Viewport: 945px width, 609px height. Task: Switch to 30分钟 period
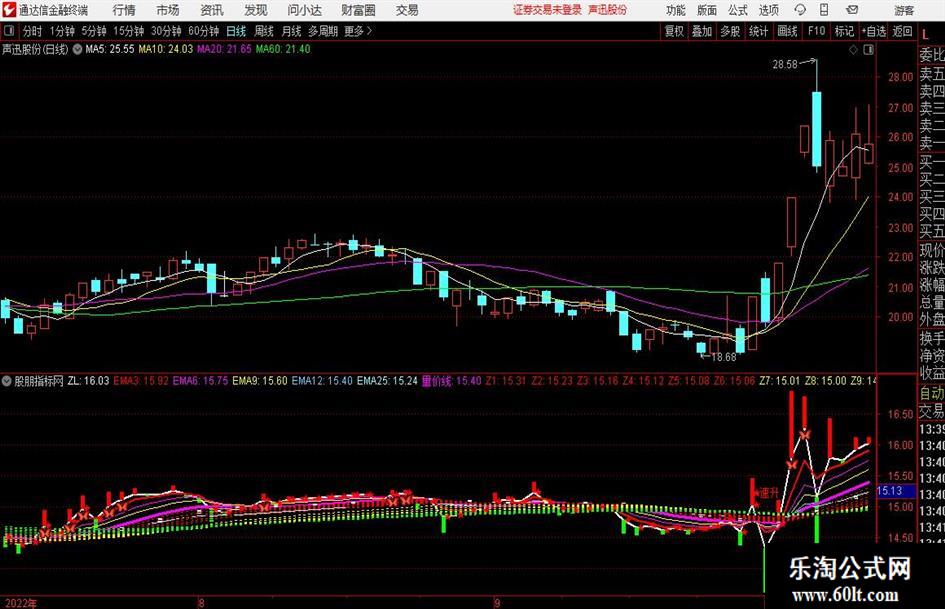coord(166,31)
